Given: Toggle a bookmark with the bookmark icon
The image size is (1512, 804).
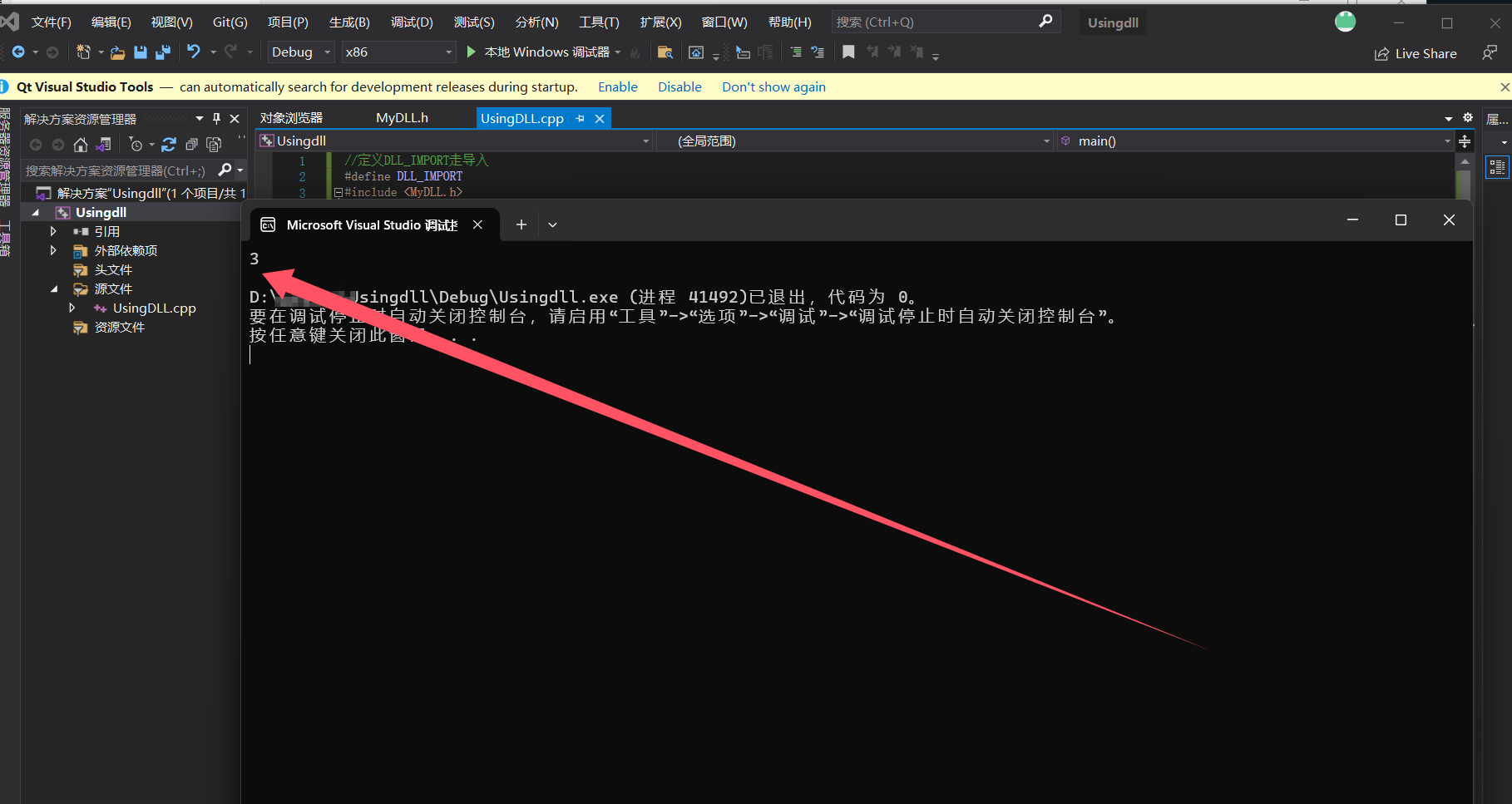Looking at the screenshot, I should (x=848, y=52).
